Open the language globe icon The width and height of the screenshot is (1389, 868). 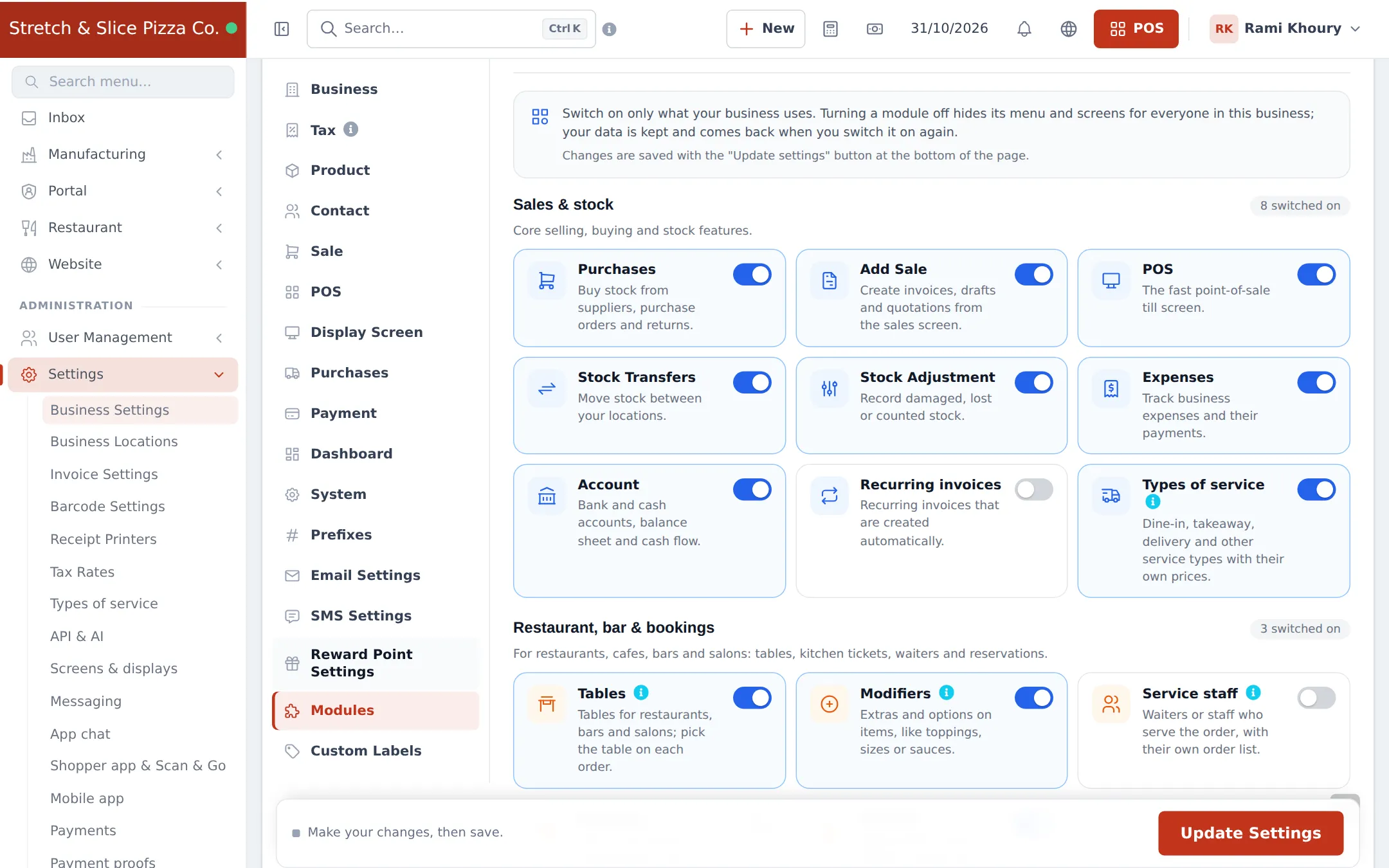tap(1069, 29)
